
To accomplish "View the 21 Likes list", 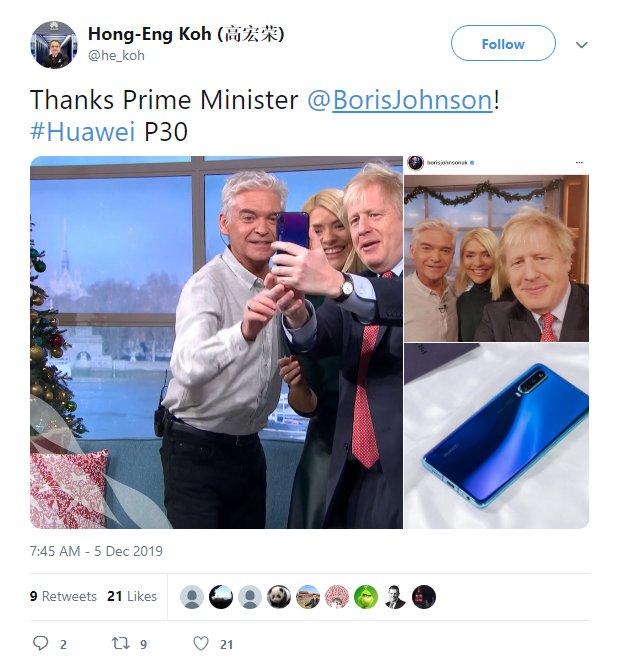I will click(x=132, y=596).
